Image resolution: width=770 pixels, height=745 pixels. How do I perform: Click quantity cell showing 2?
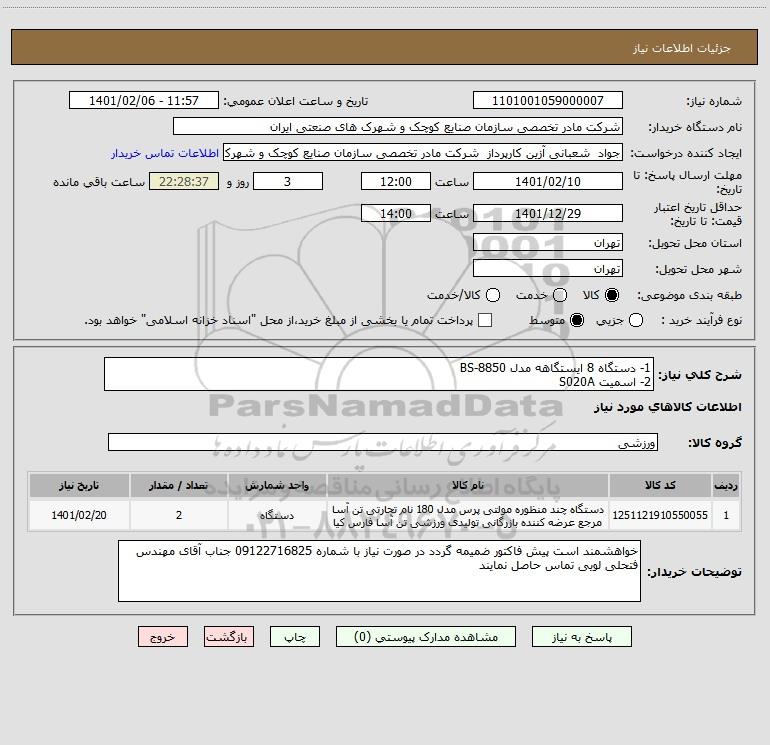[x=179, y=515]
